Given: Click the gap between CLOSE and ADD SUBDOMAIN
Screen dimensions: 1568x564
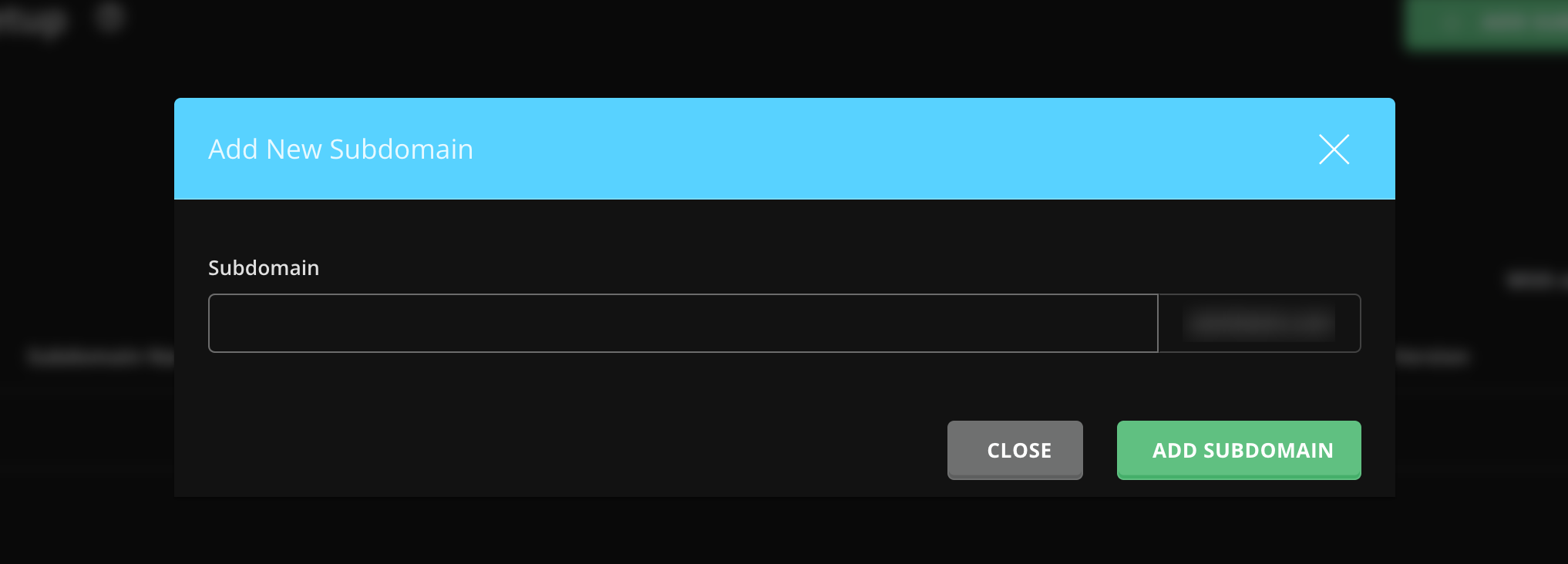Looking at the screenshot, I should (x=1100, y=450).
